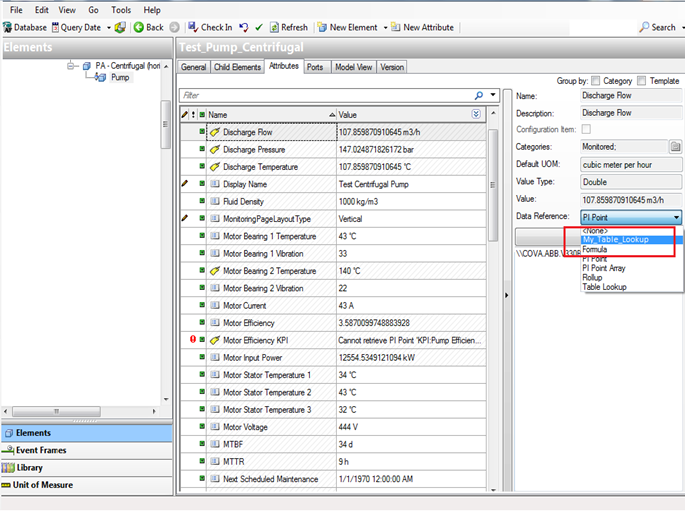Collapse the attribute details panel arrow

click(x=506, y=295)
